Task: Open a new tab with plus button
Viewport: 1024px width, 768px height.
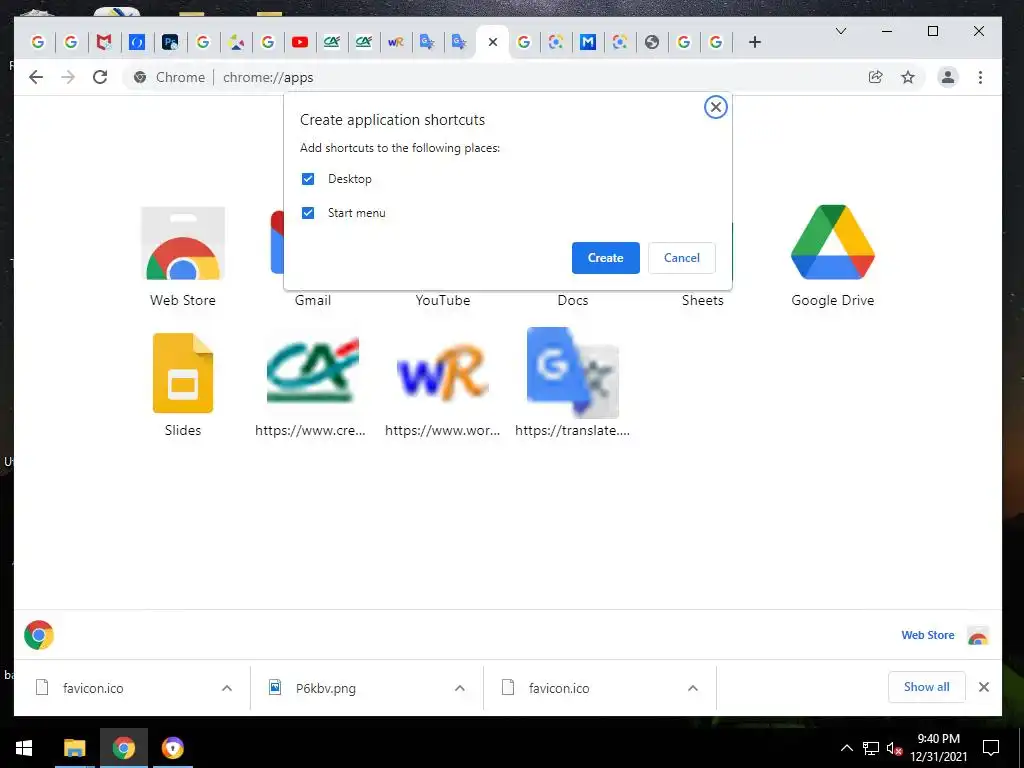Action: (x=755, y=42)
